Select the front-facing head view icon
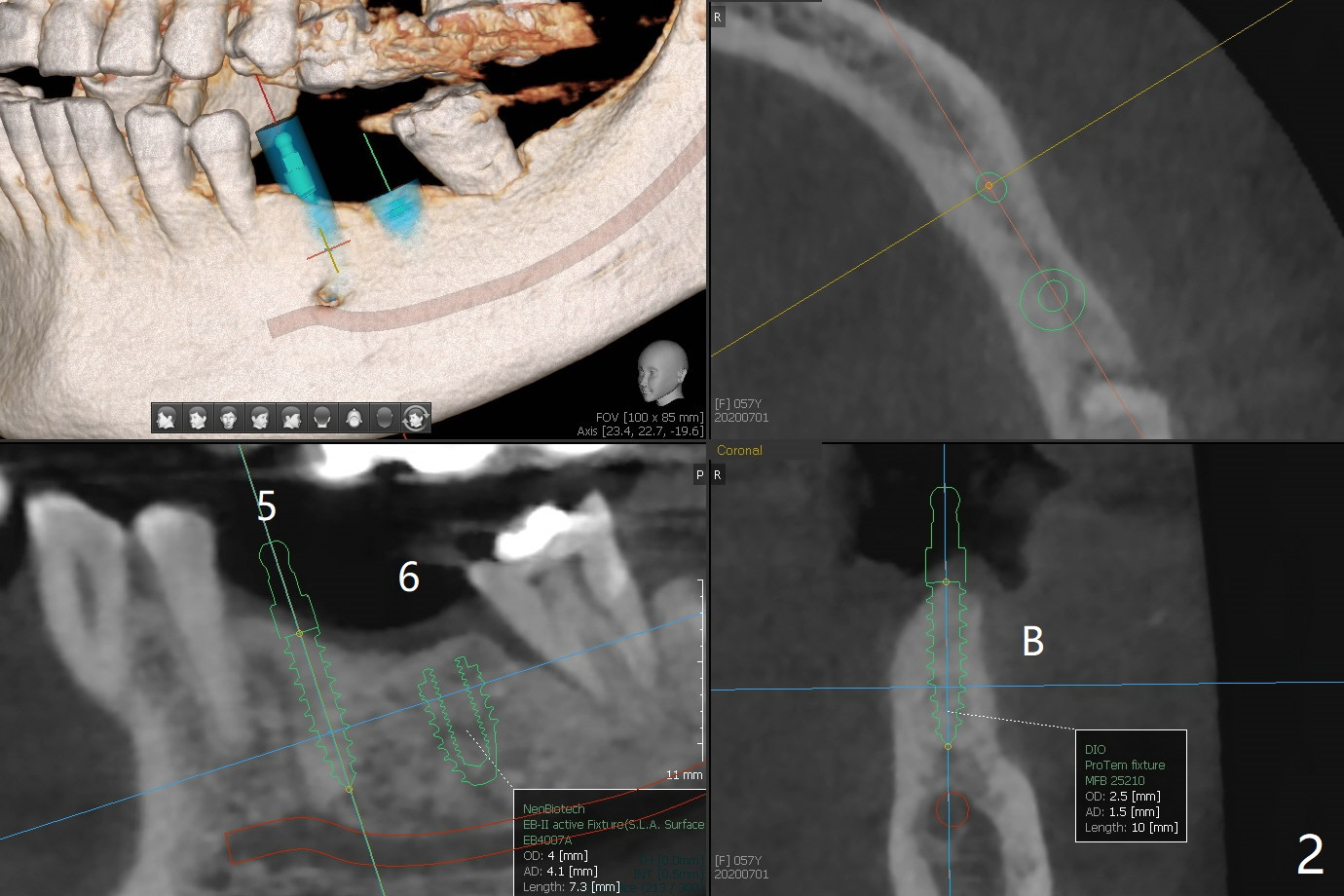This screenshot has width=1344, height=896. click(229, 419)
